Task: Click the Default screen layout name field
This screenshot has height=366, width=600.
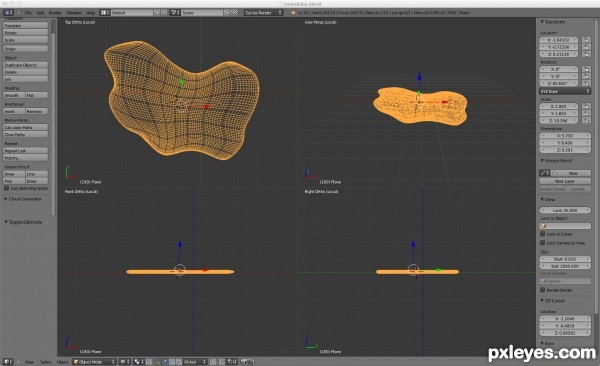Action: (x=132, y=13)
